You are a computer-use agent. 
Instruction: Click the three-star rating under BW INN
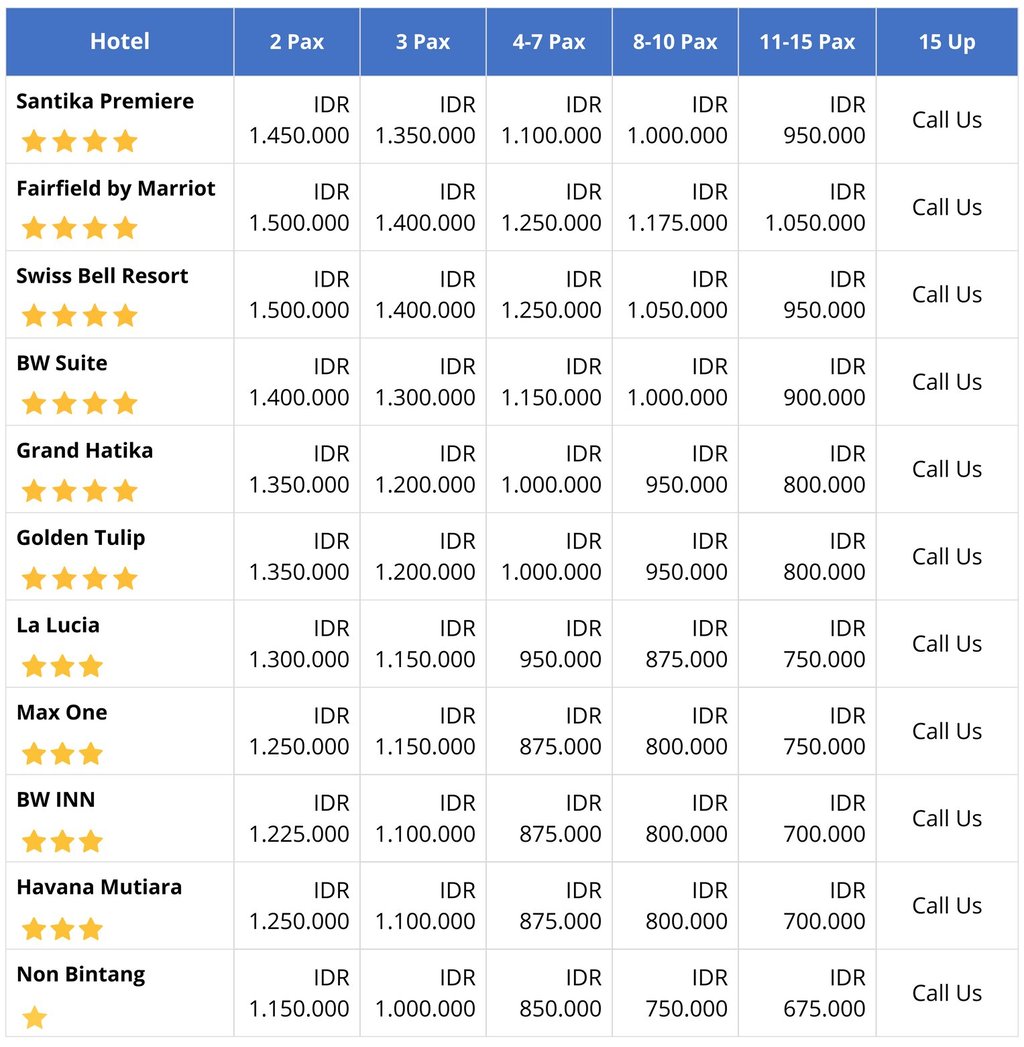point(62,841)
